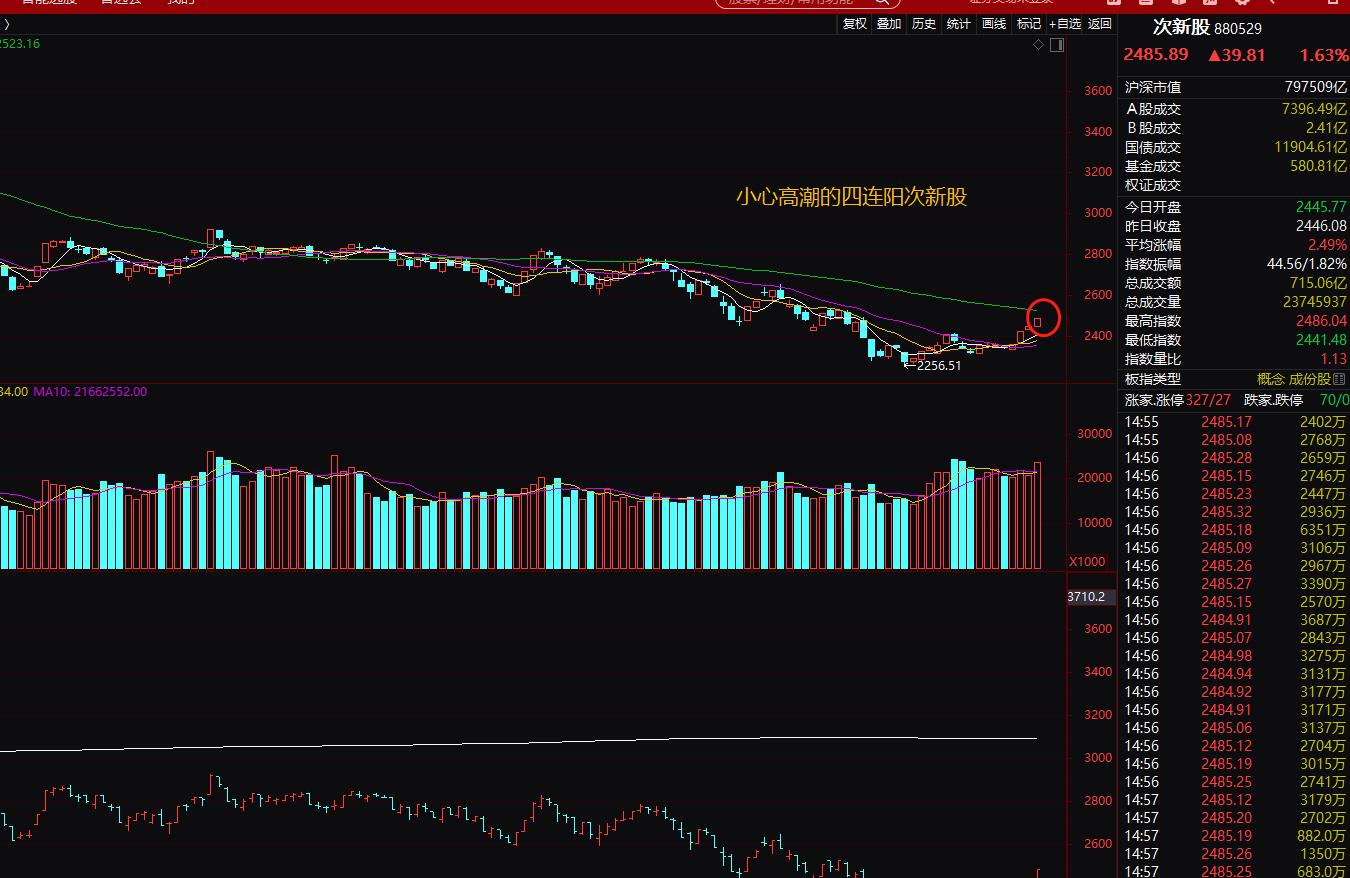
Task: Click the 标记 mark button
Action: tap(1028, 24)
